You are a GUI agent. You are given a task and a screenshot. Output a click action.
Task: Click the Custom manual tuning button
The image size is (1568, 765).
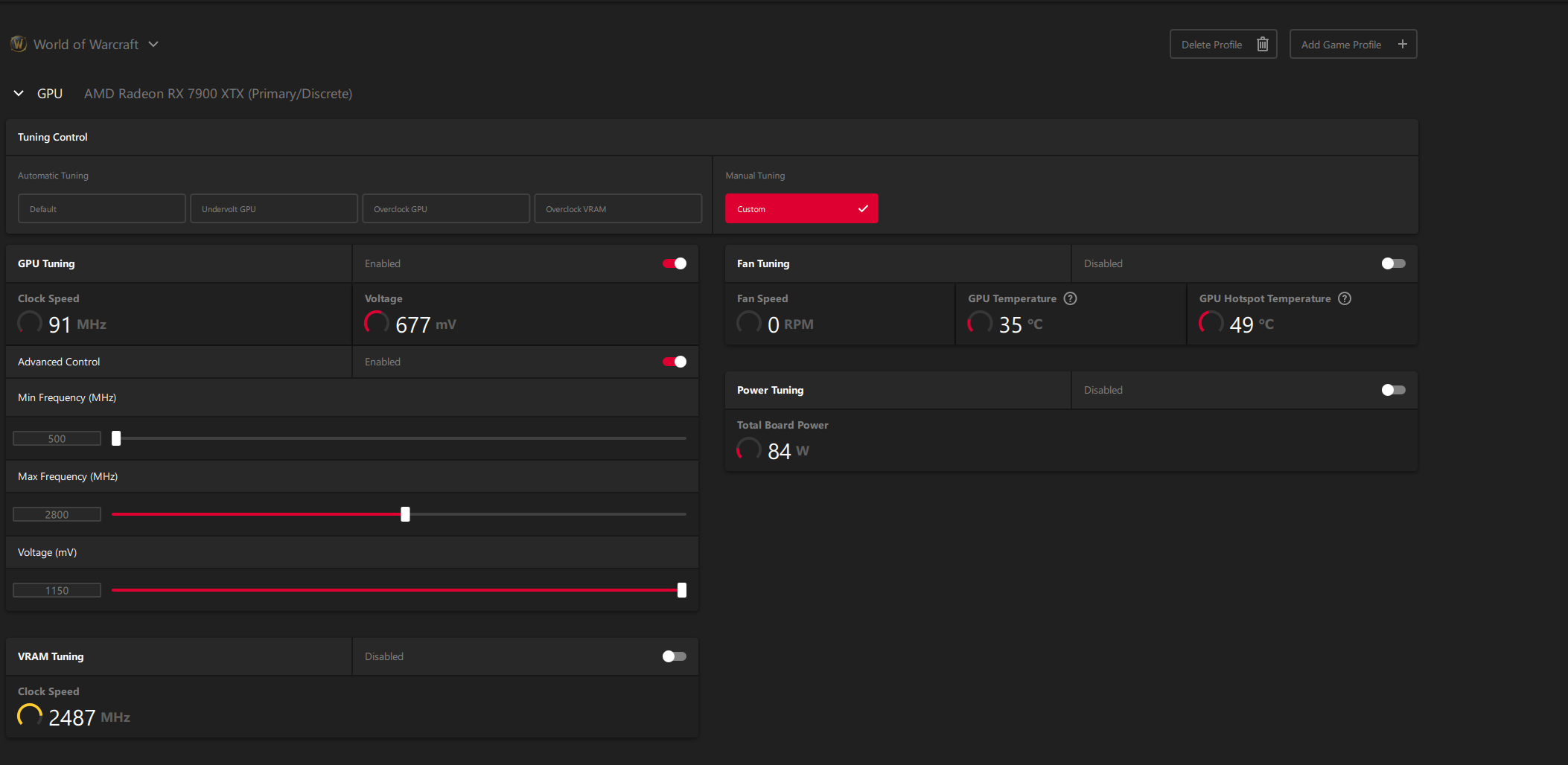click(802, 208)
